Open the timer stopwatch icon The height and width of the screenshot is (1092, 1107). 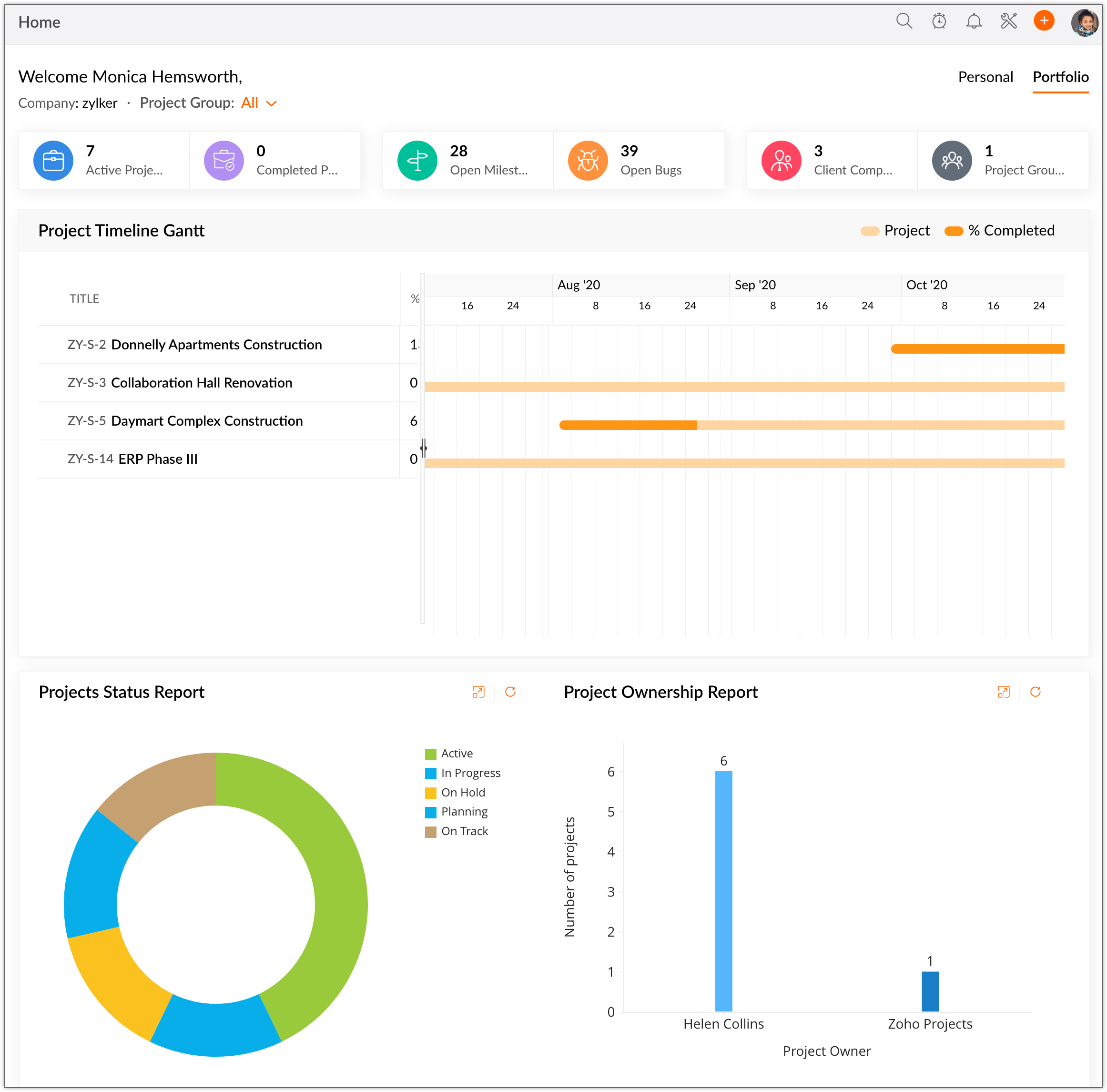(939, 21)
